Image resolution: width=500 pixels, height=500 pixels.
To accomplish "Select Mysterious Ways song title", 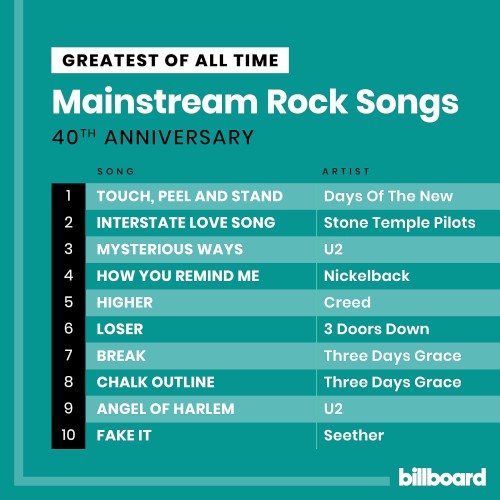I will point(170,249).
